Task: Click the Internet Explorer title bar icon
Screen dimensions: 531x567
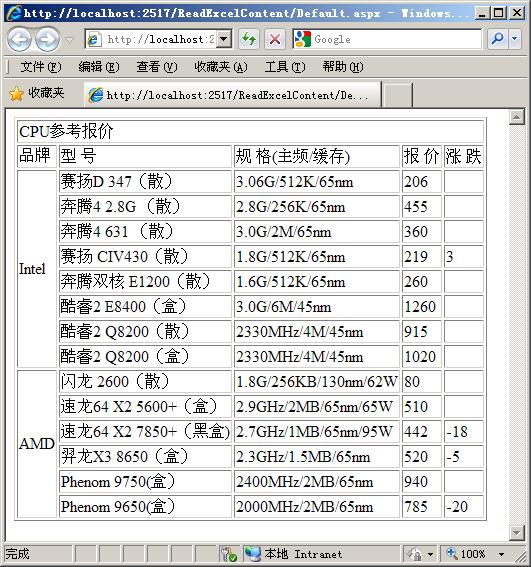Action: (x=14, y=13)
